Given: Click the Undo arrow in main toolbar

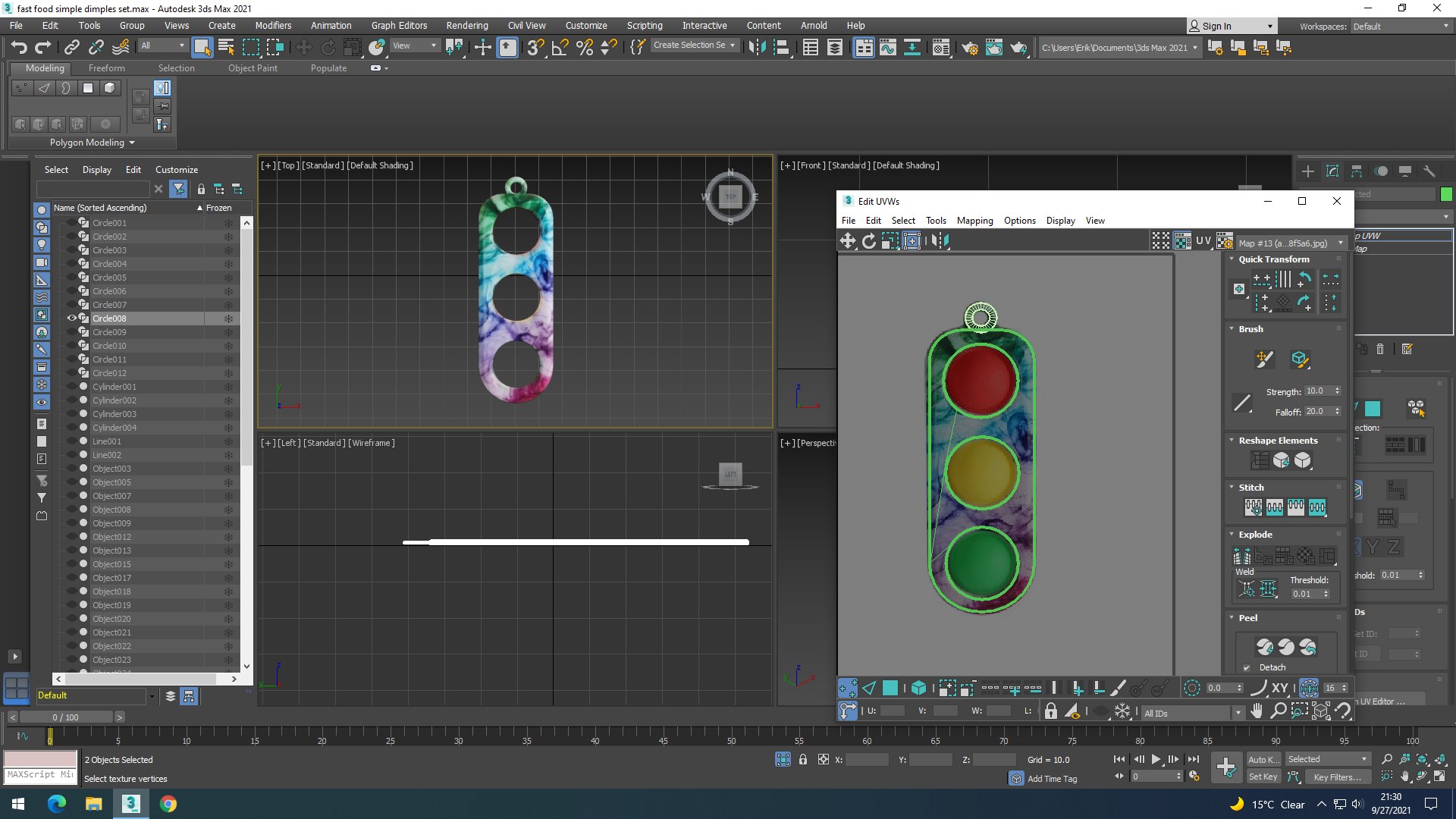Looking at the screenshot, I should 19,47.
